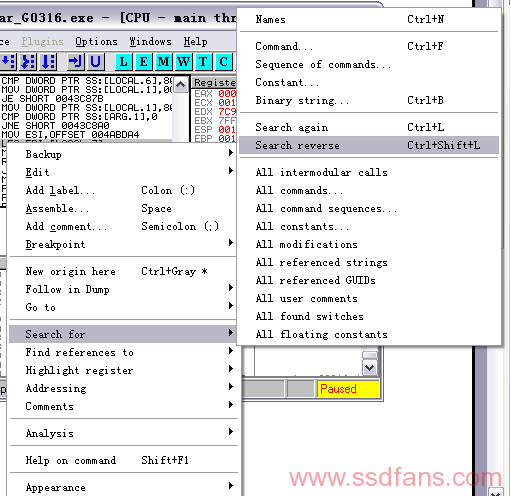The image size is (511, 496).
Task: Choose Binary string search option
Action: coord(369,100)
